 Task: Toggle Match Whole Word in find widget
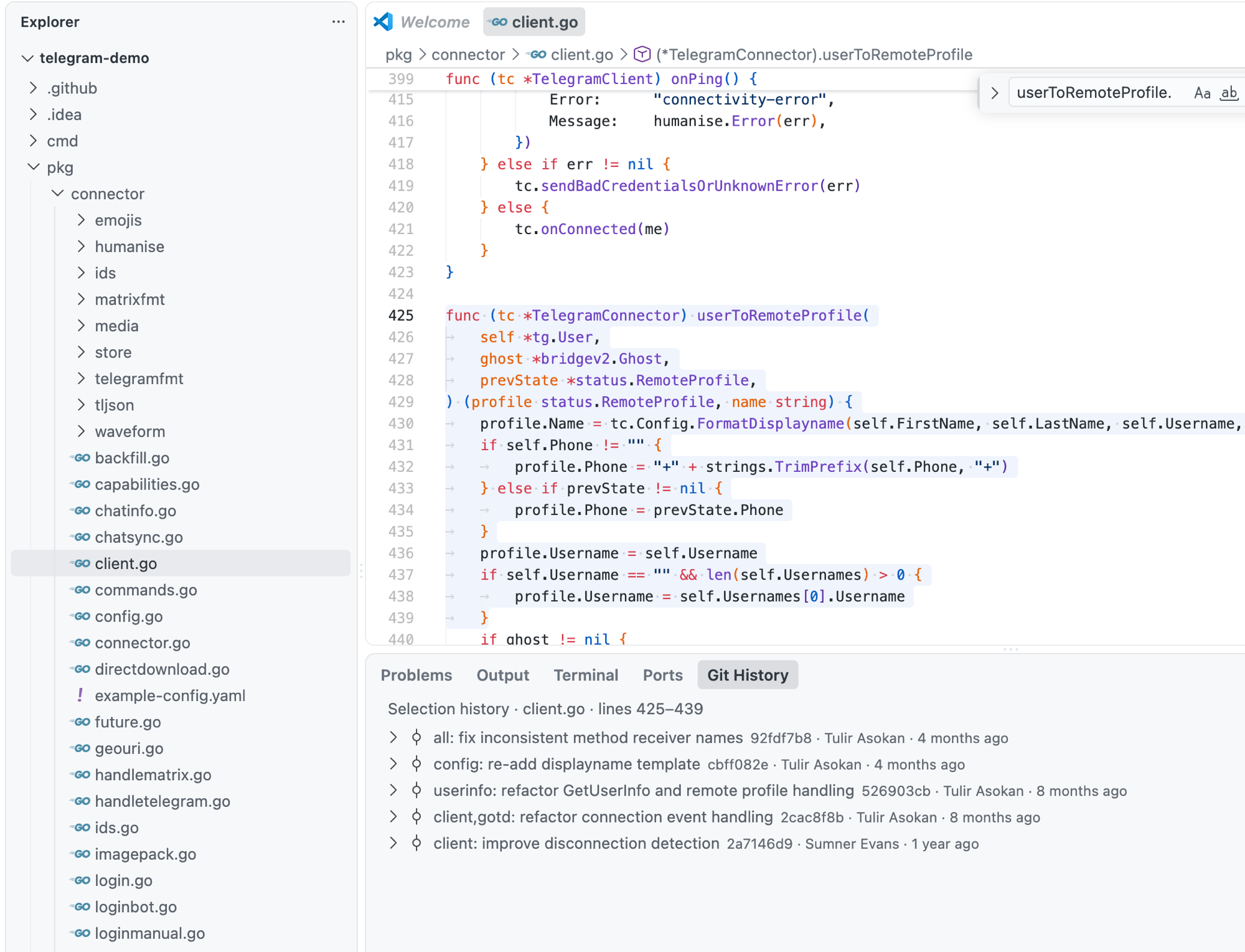[x=1228, y=93]
